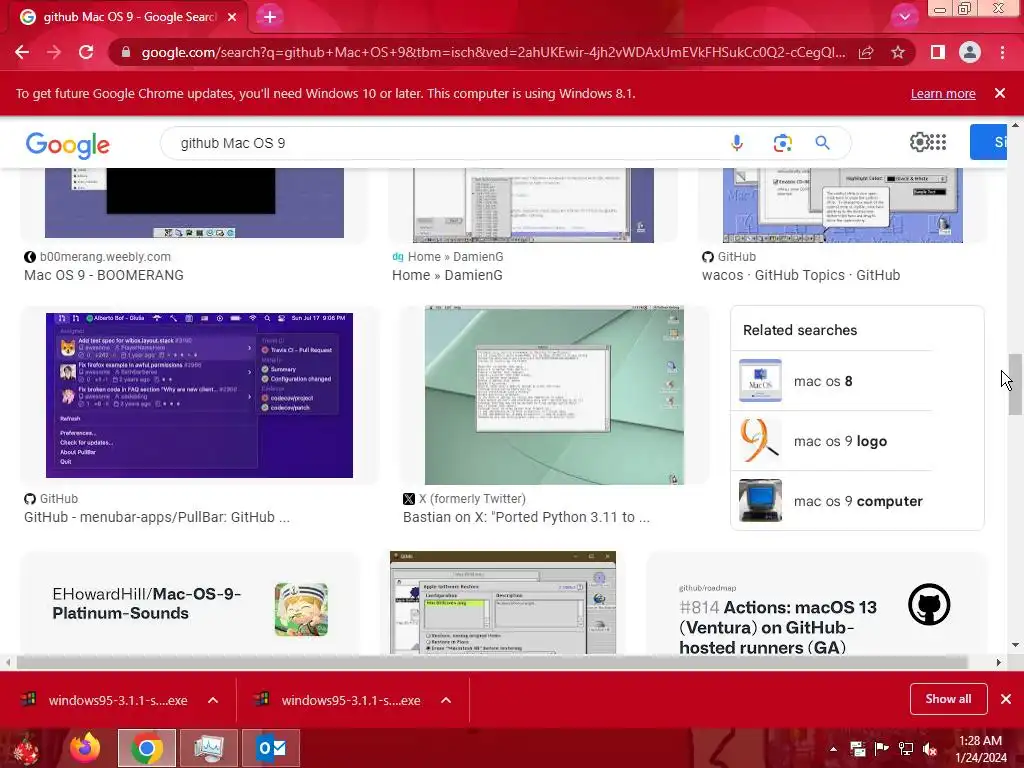This screenshot has height=768, width=1024.
Task: Open Windows Start button
Action: pyautogui.click(x=27, y=748)
